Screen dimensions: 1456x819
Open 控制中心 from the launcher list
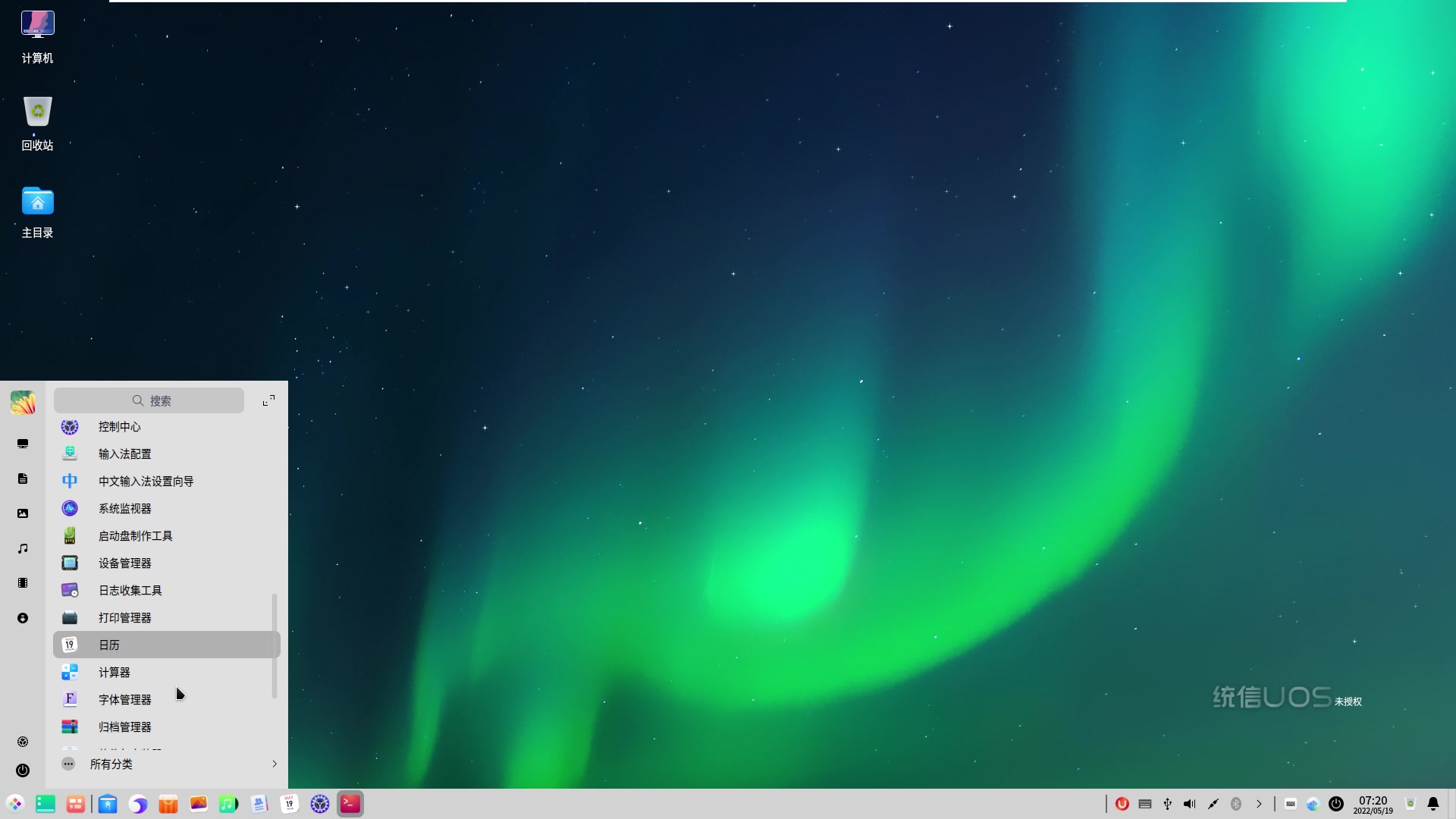pyautogui.click(x=119, y=427)
